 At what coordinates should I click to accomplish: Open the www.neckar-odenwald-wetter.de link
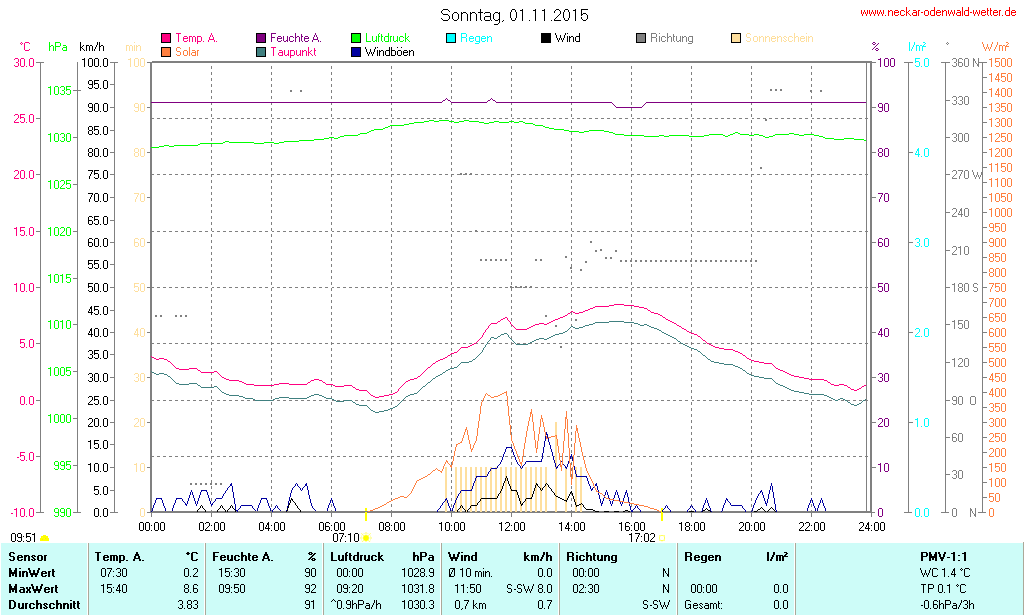(938, 13)
